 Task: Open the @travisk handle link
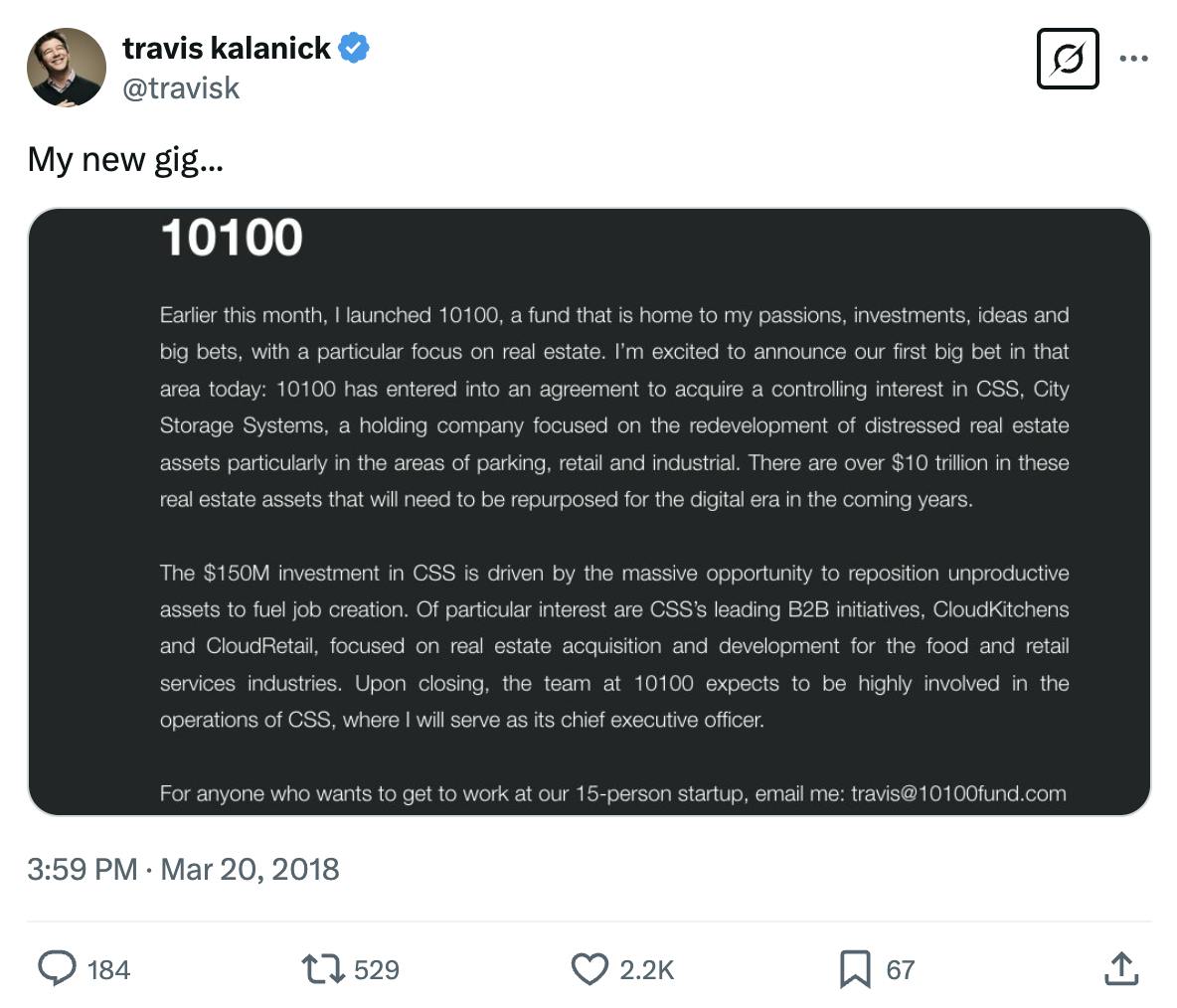(x=181, y=88)
